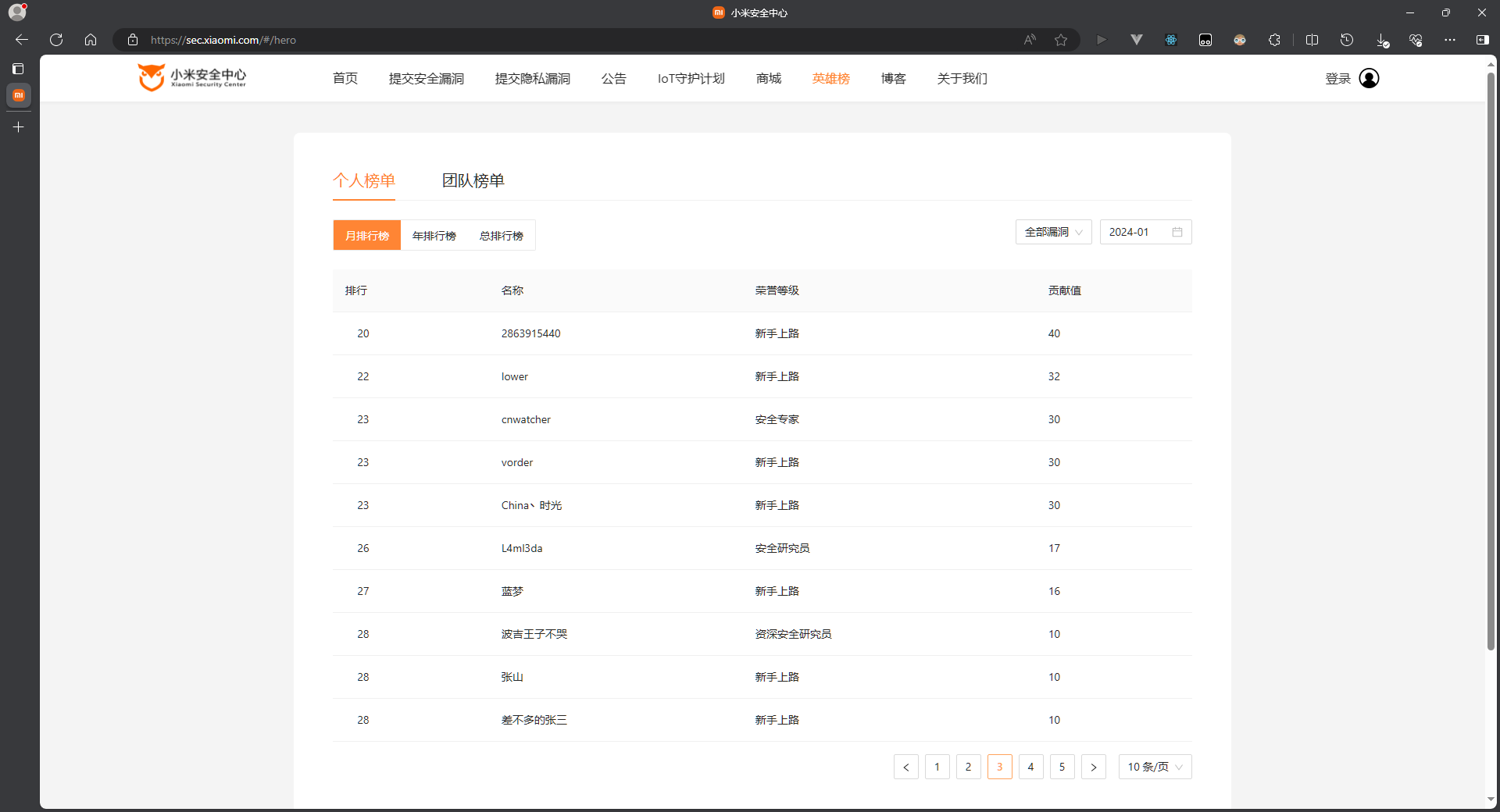Open 英雄榜 navigation item
The height and width of the screenshot is (812, 1500).
tap(831, 78)
